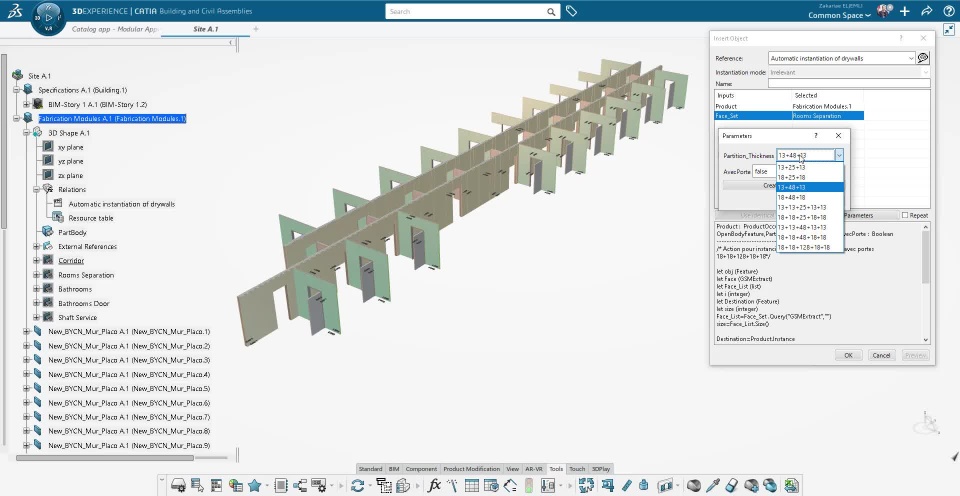Open the help question mark icon
Viewport: 960px width, 496px height.
pyautogui.click(x=948, y=11)
